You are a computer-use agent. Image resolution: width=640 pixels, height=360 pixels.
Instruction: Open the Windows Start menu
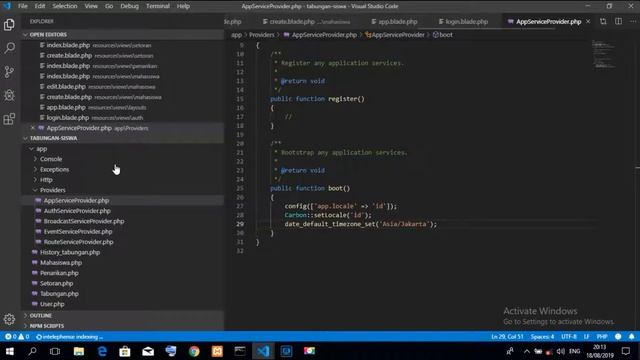[9, 351]
